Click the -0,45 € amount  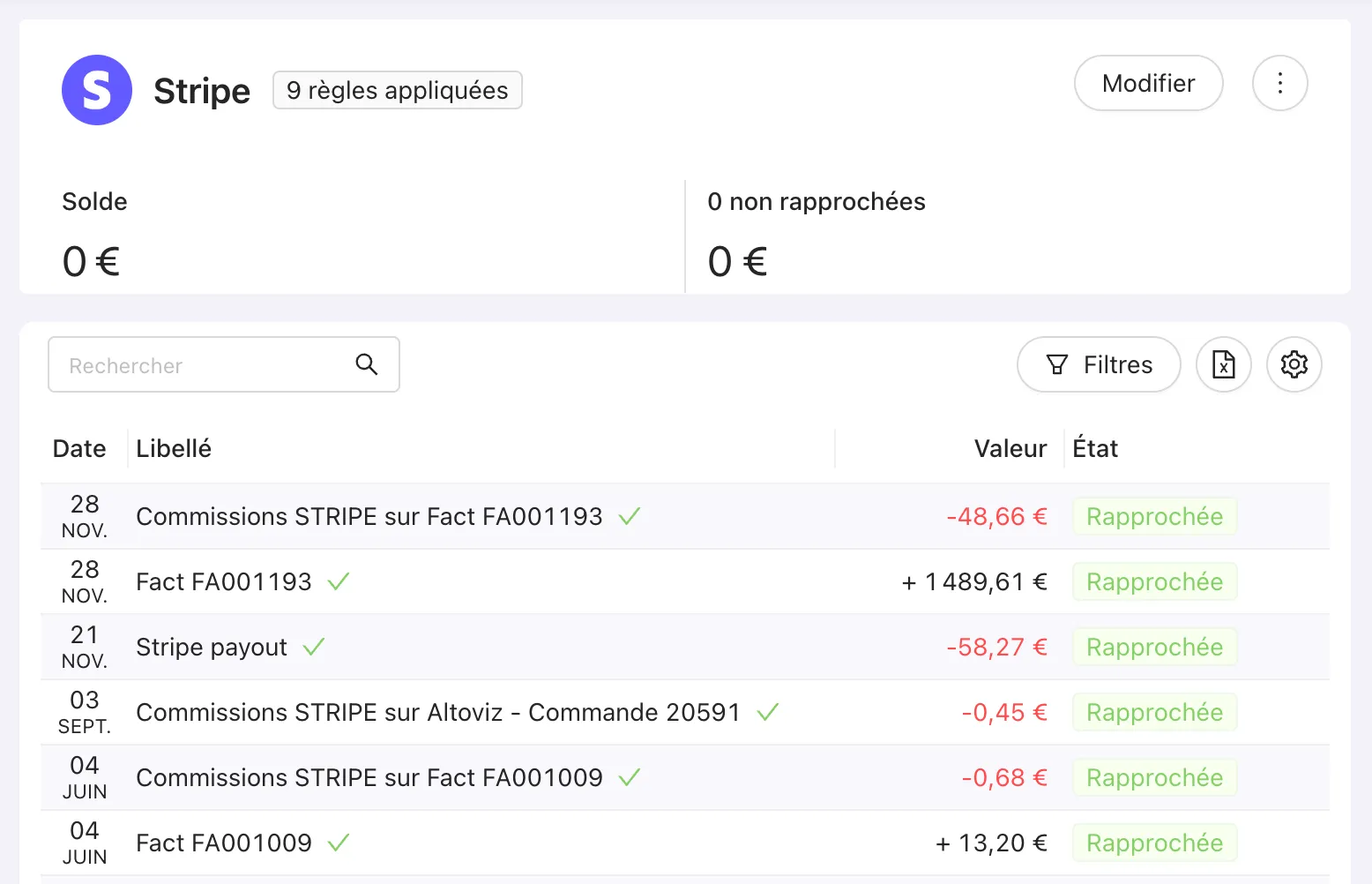point(1004,712)
